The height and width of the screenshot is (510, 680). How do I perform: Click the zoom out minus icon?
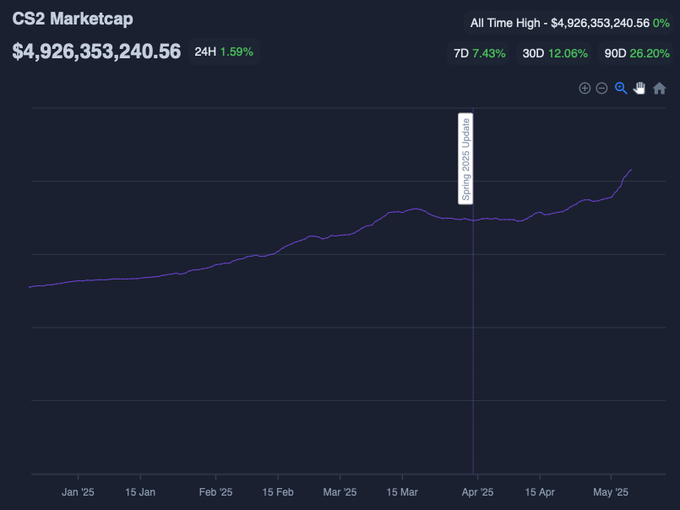pyautogui.click(x=602, y=88)
